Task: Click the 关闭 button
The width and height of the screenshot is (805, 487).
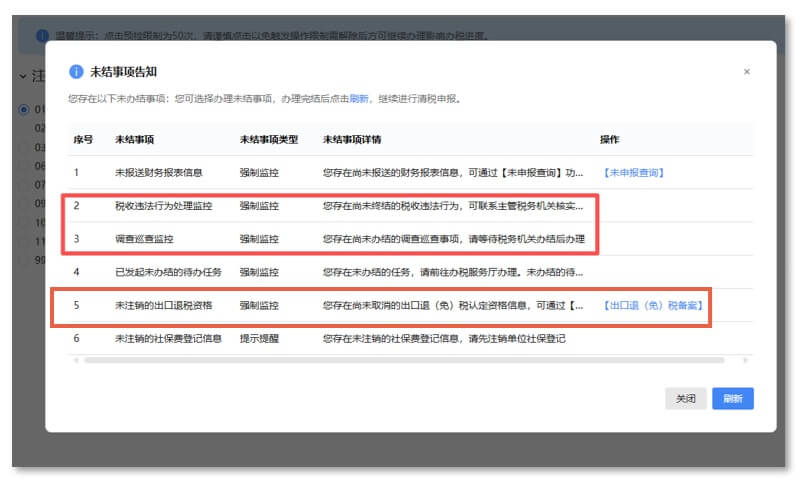Action: 685,398
